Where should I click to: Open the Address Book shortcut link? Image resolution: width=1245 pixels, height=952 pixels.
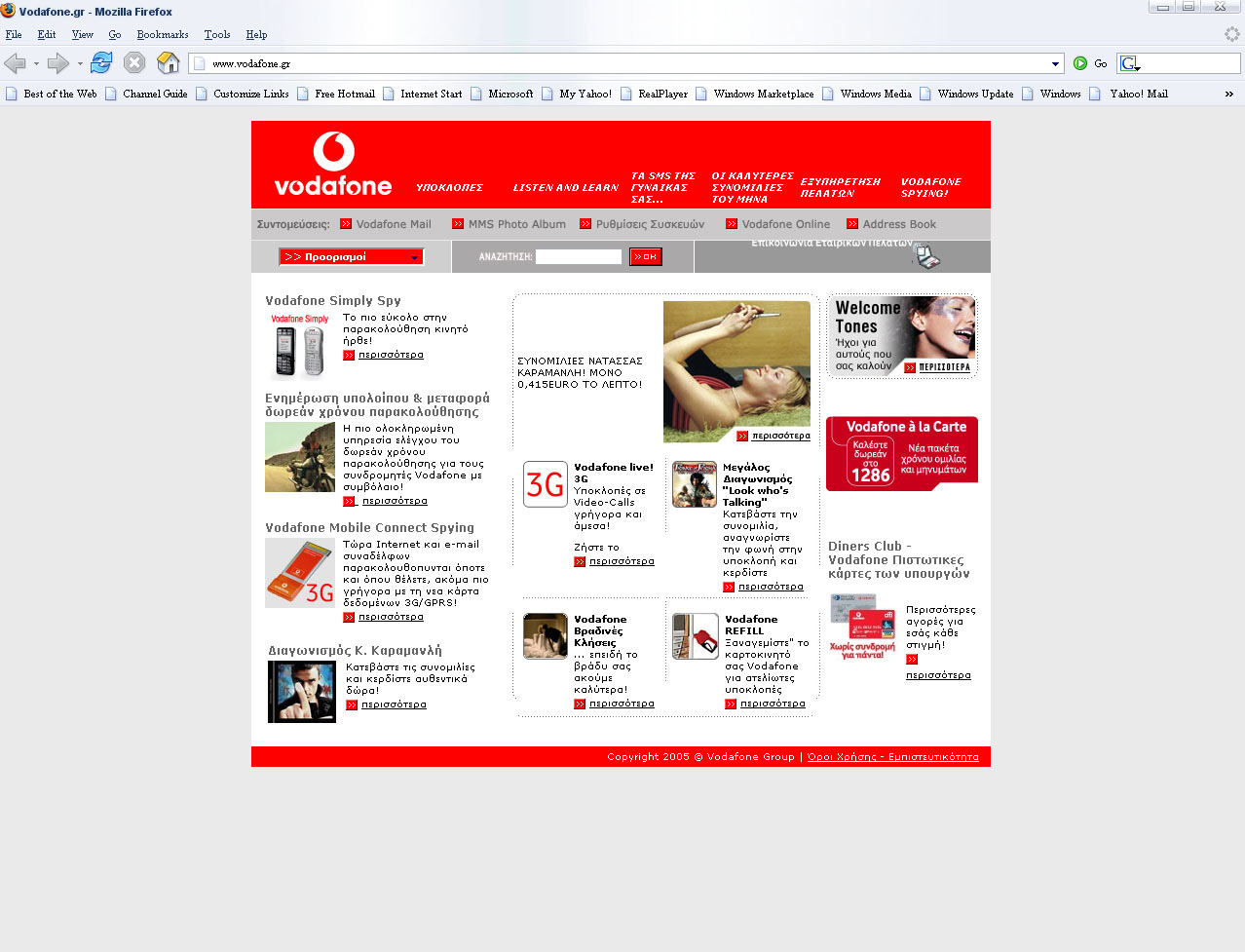(x=891, y=224)
